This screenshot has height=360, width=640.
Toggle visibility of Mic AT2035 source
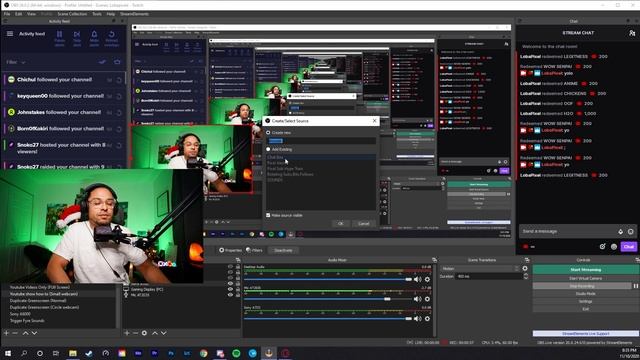(x=231, y=295)
